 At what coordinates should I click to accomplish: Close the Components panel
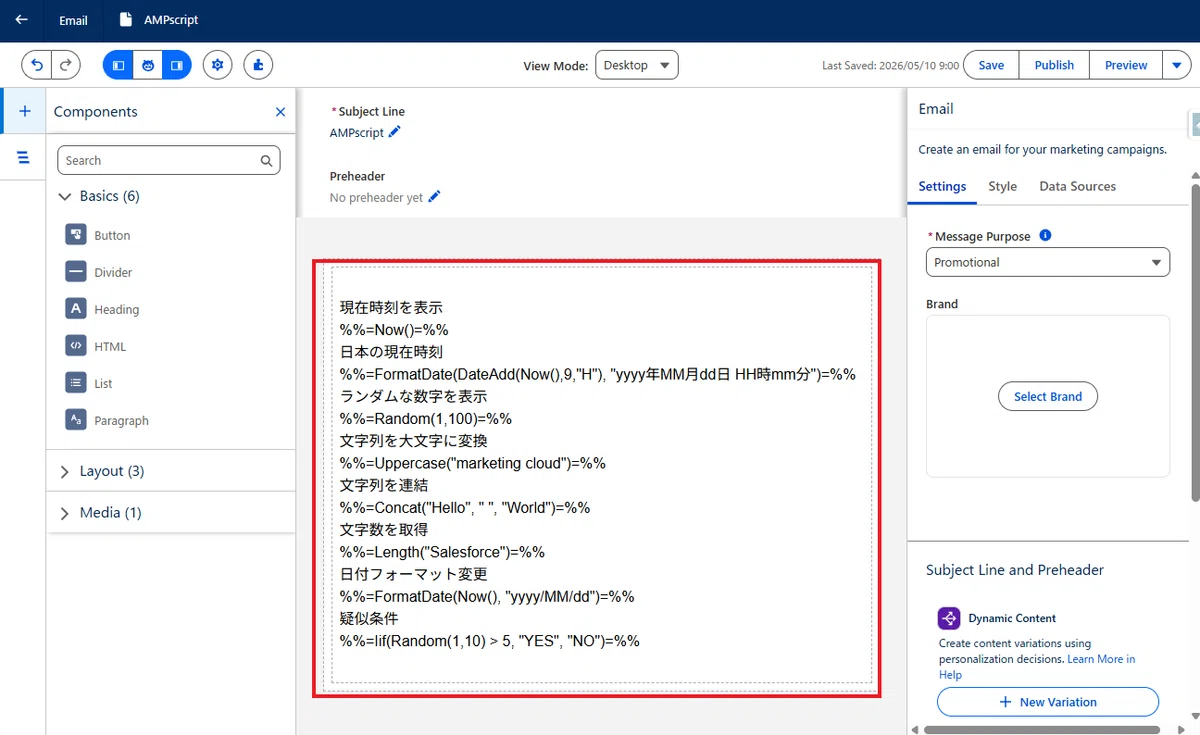tap(280, 112)
